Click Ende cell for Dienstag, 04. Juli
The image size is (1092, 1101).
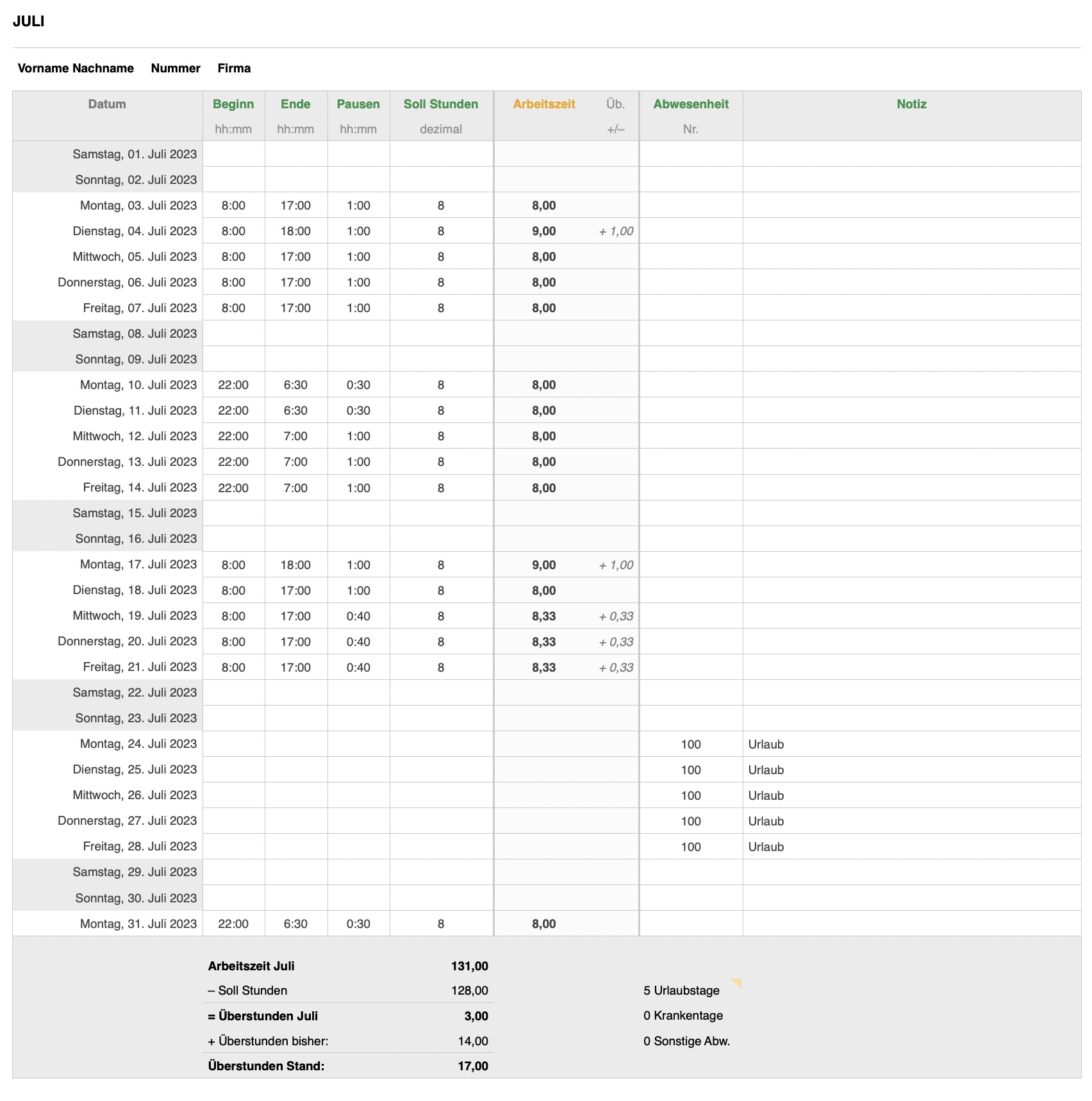coord(295,231)
